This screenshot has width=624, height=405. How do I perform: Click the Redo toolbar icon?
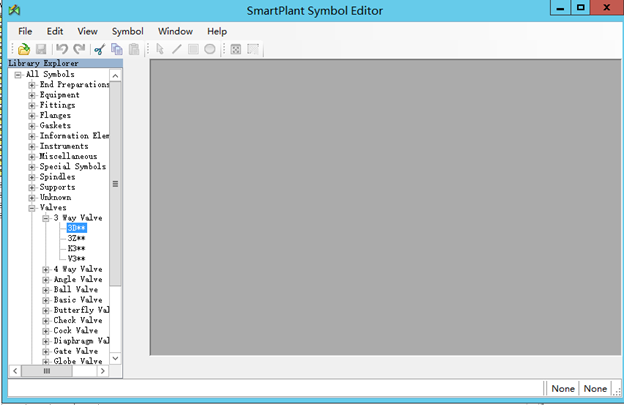[79, 49]
